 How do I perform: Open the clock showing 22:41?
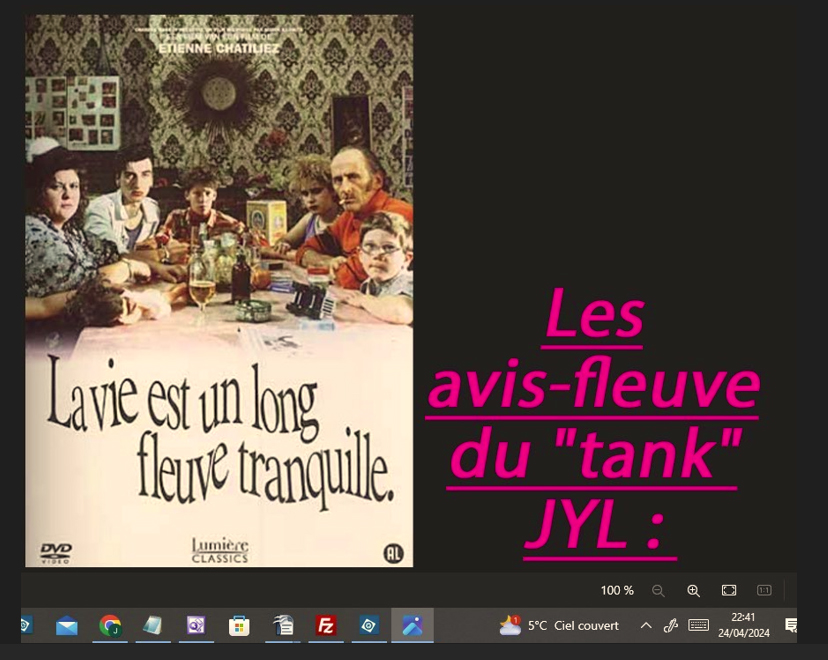pyautogui.click(x=744, y=625)
